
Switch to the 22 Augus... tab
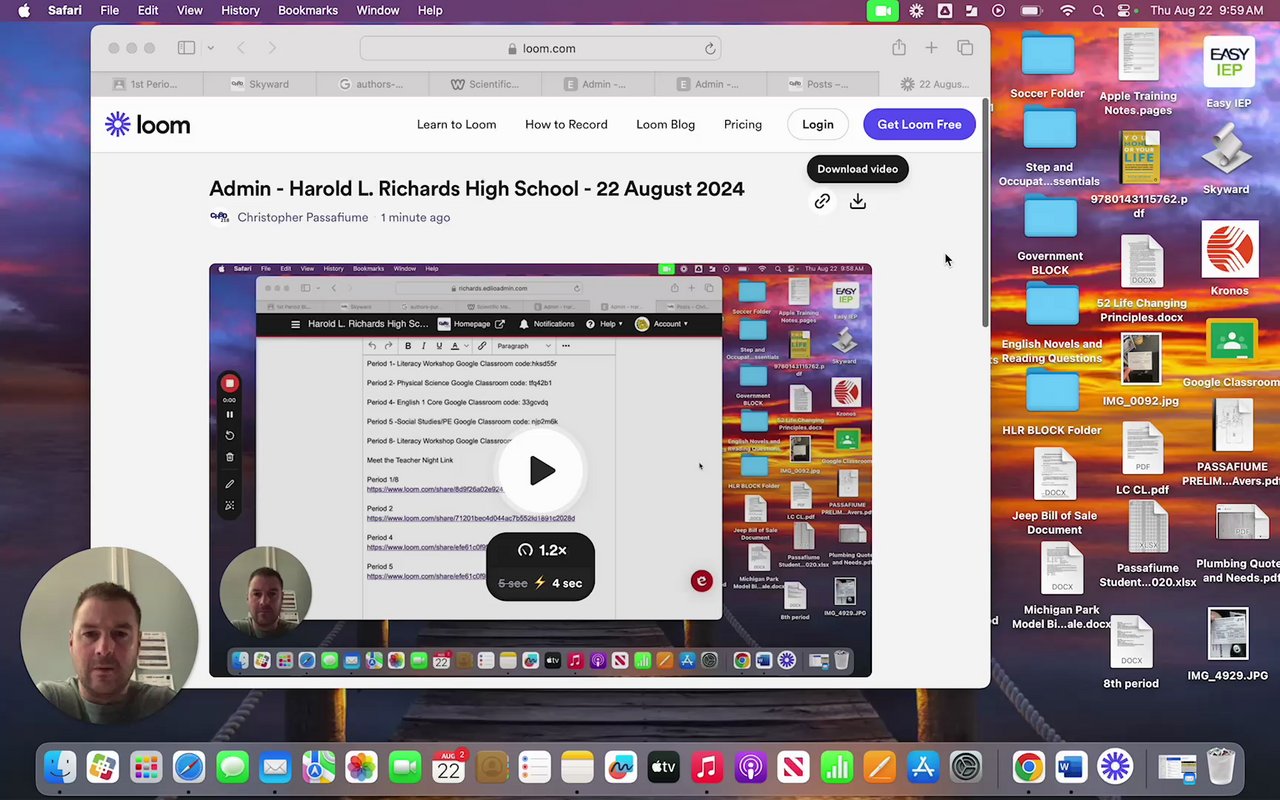(935, 84)
